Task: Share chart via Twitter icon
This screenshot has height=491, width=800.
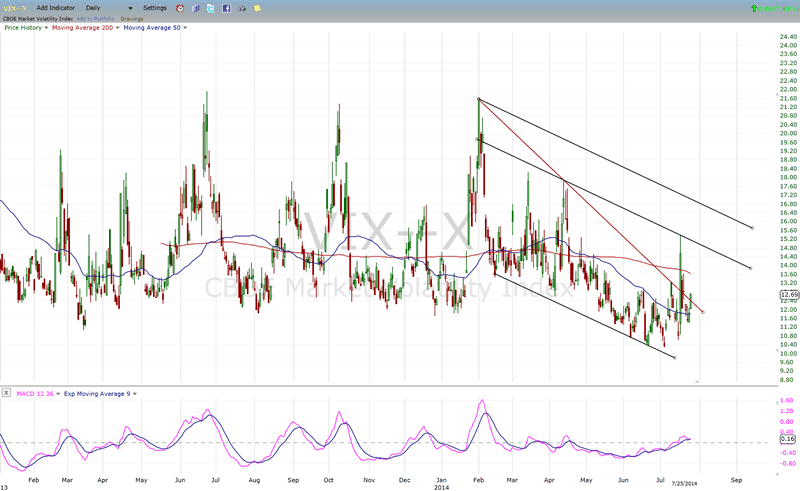Action: pos(211,8)
